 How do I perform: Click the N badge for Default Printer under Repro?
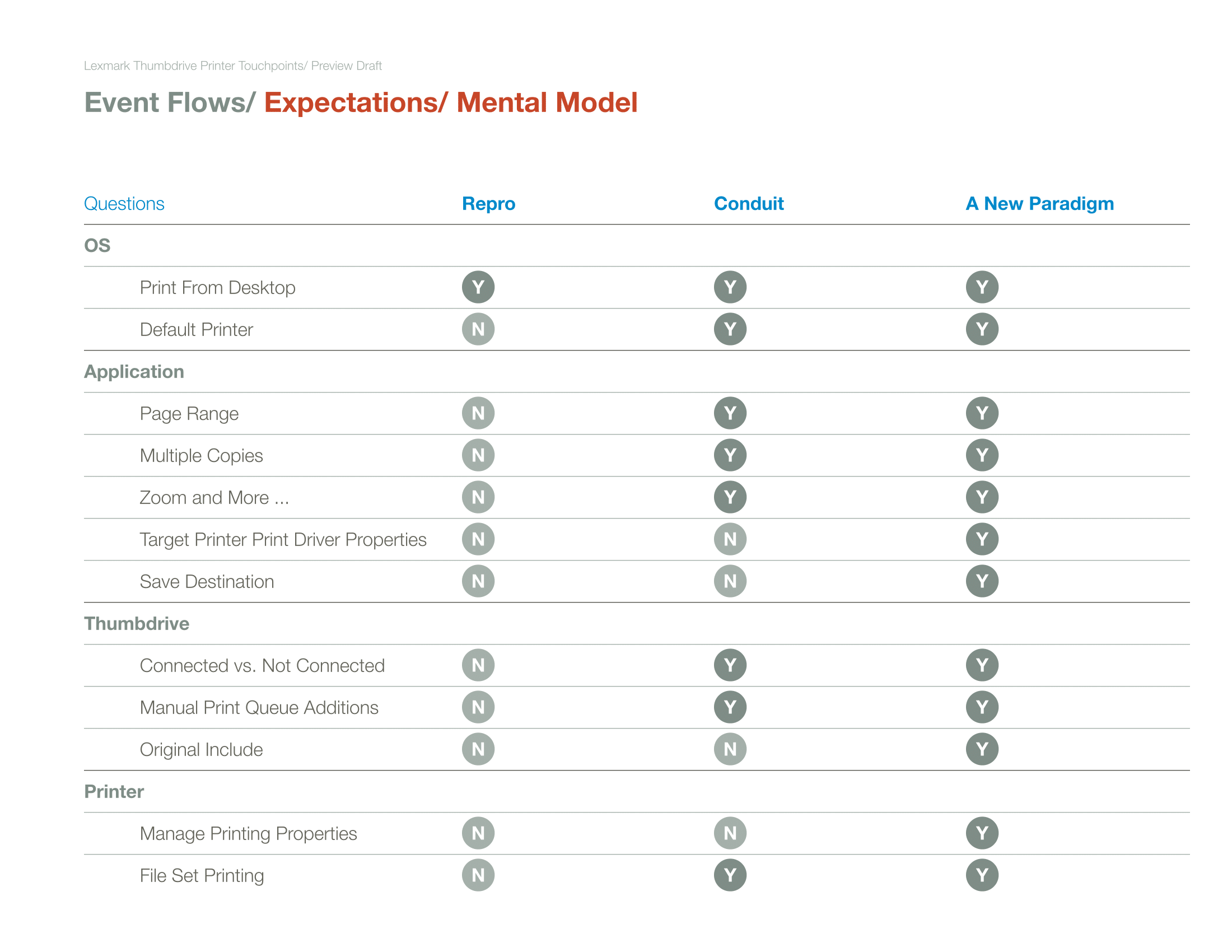pyautogui.click(x=478, y=329)
